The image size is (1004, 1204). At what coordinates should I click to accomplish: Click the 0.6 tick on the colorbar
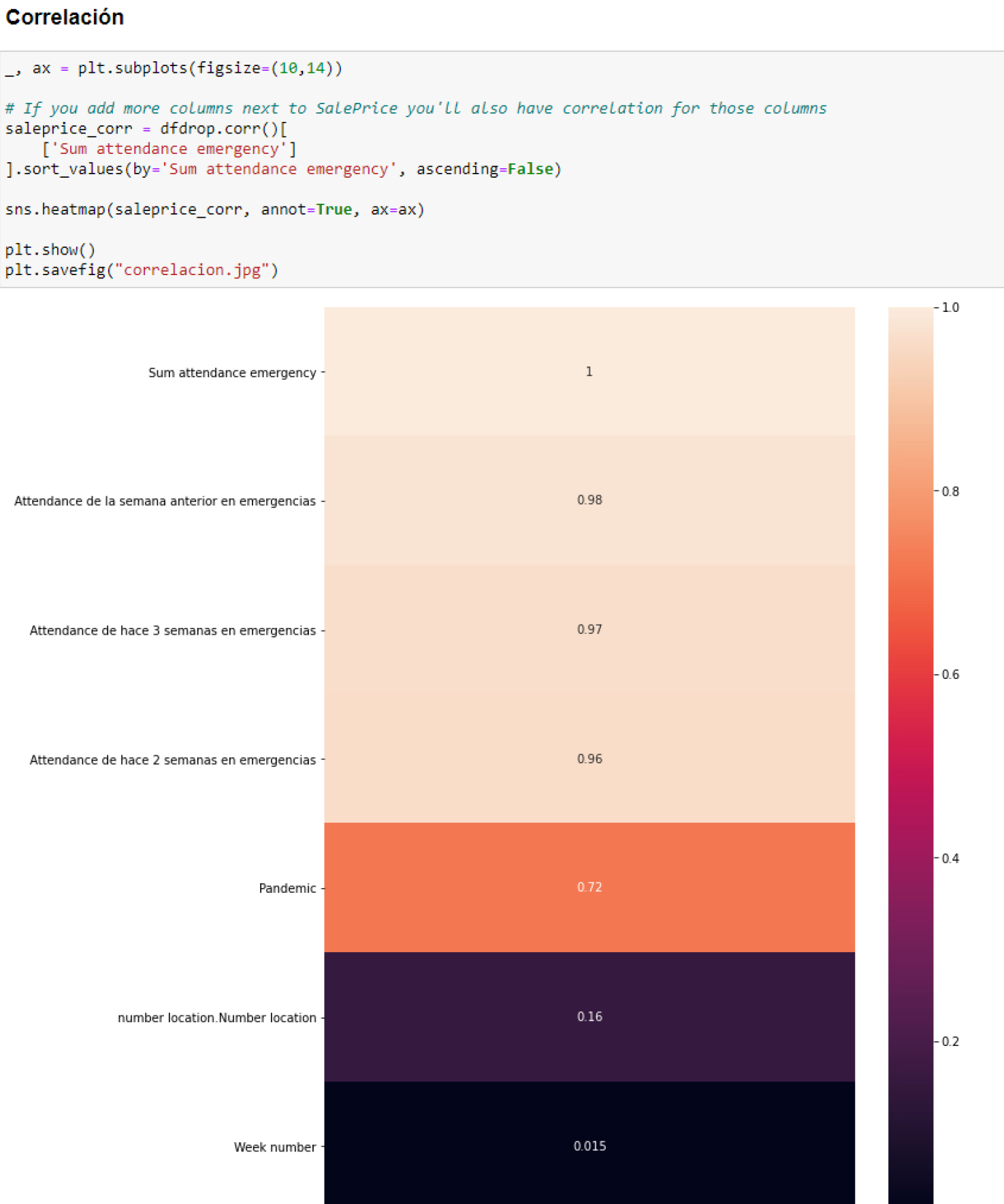pos(950,674)
